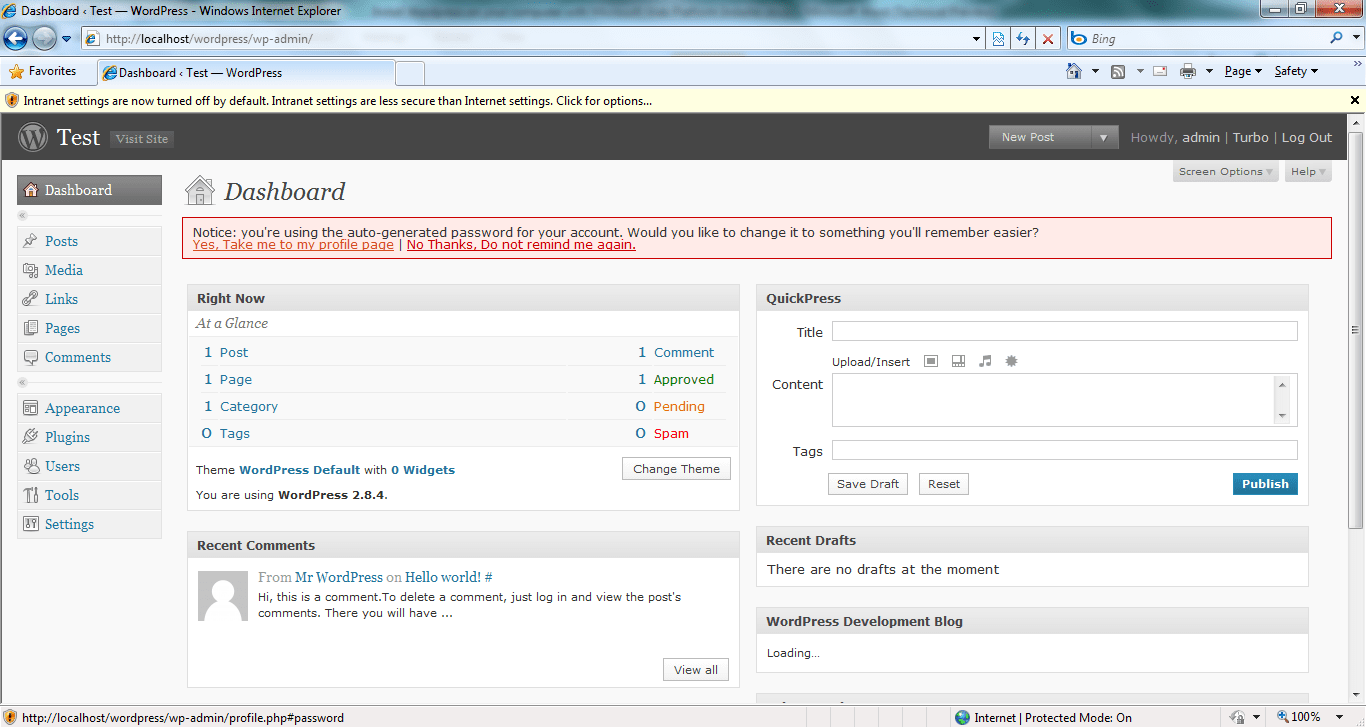
Task: Expand the Help panel
Action: (x=1308, y=171)
